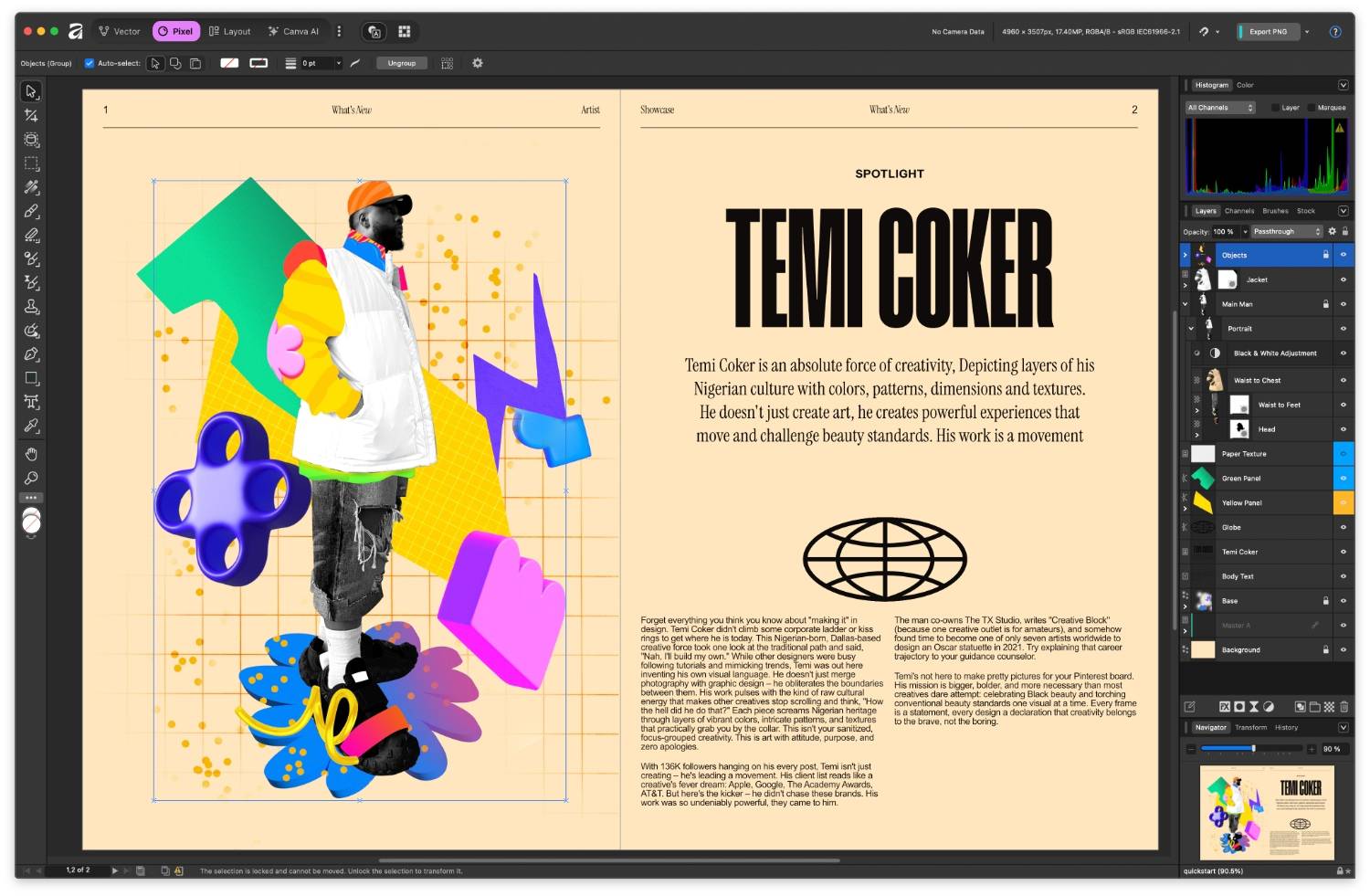Click the Export PNG button

point(1268,31)
